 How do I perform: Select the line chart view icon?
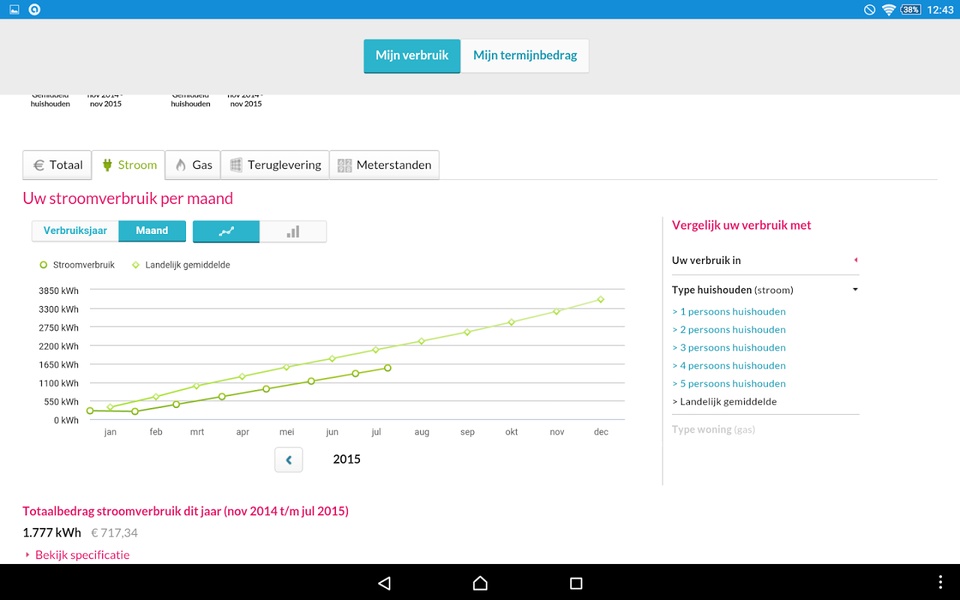[226, 231]
